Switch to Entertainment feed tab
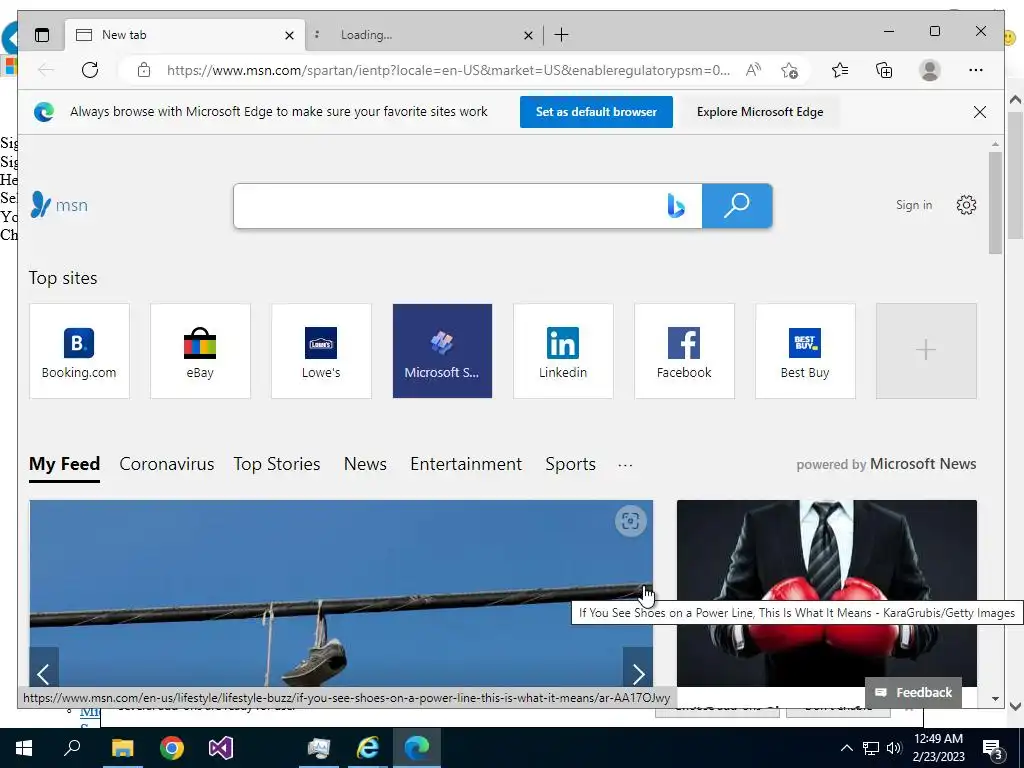 pos(466,464)
